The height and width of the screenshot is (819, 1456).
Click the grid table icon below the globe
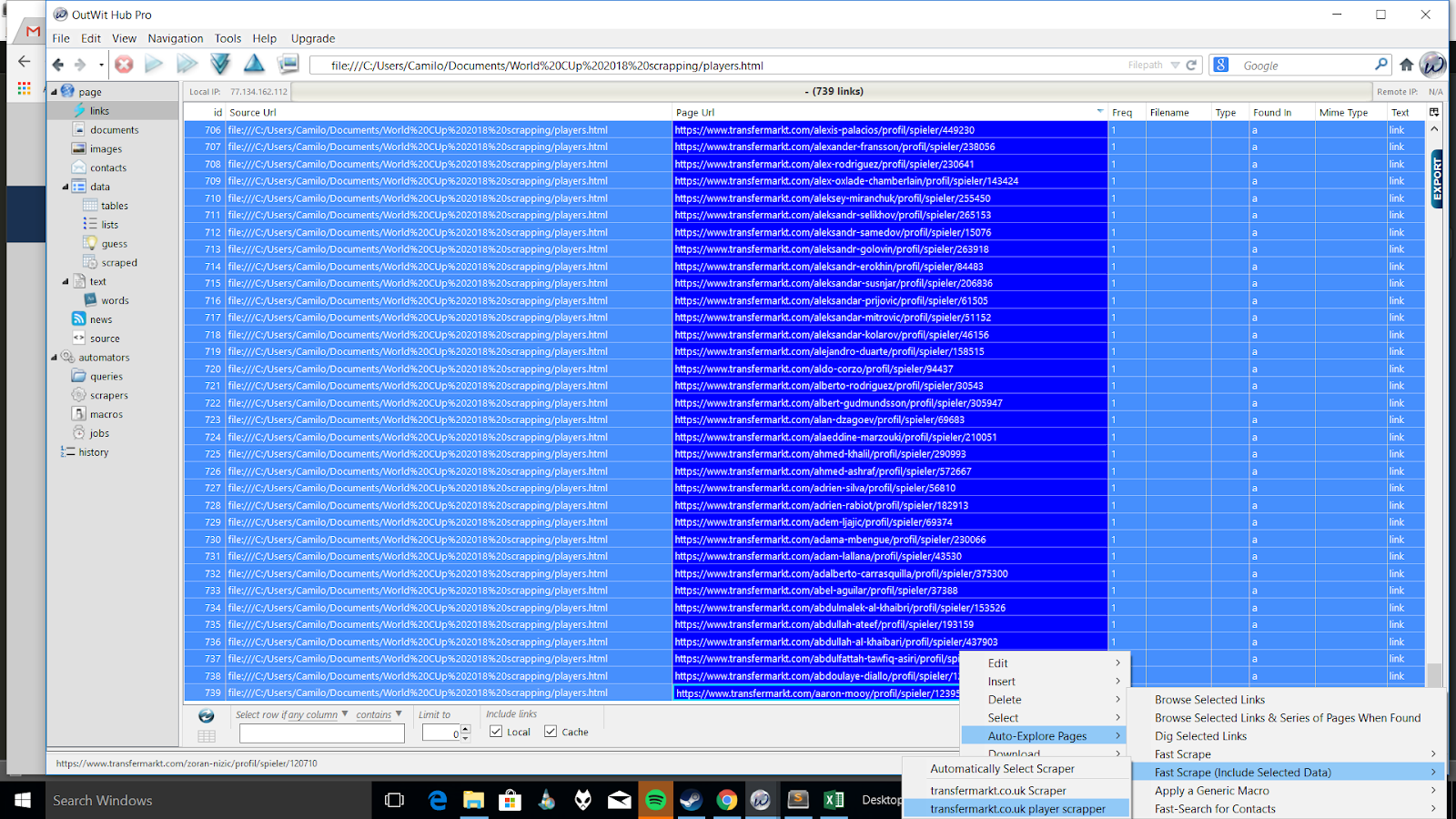207,736
